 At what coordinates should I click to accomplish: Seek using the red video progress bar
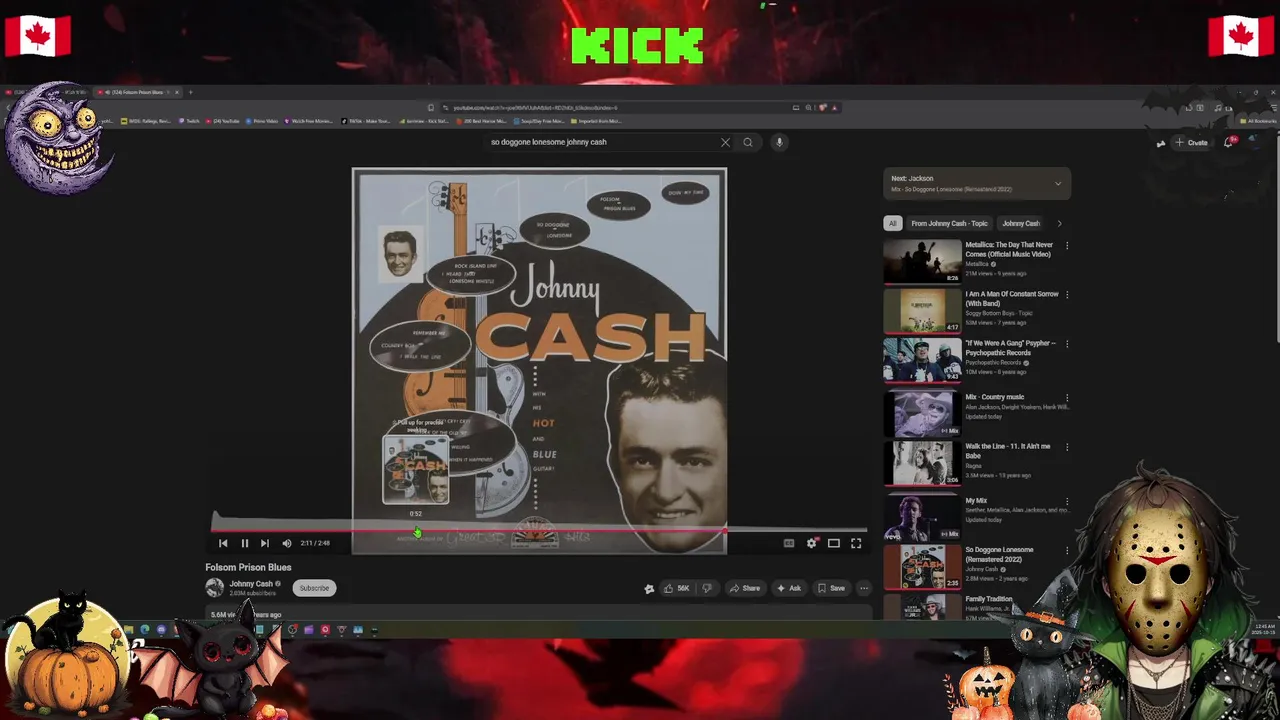tap(540, 530)
